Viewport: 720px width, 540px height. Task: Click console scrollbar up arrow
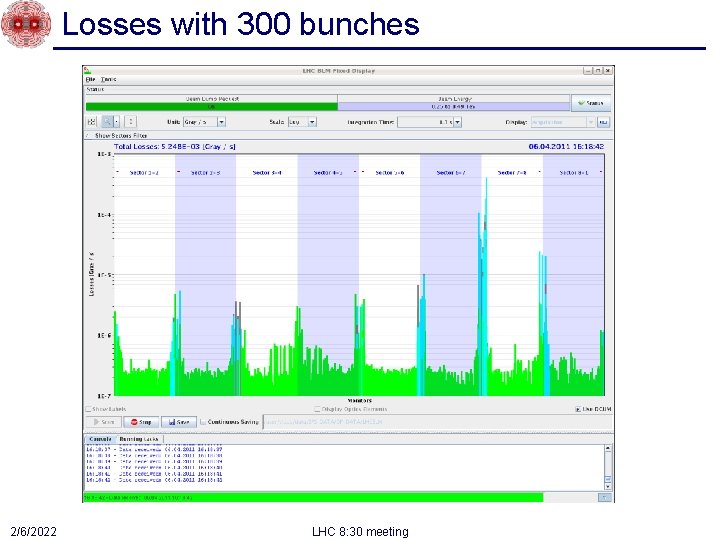coord(608,448)
